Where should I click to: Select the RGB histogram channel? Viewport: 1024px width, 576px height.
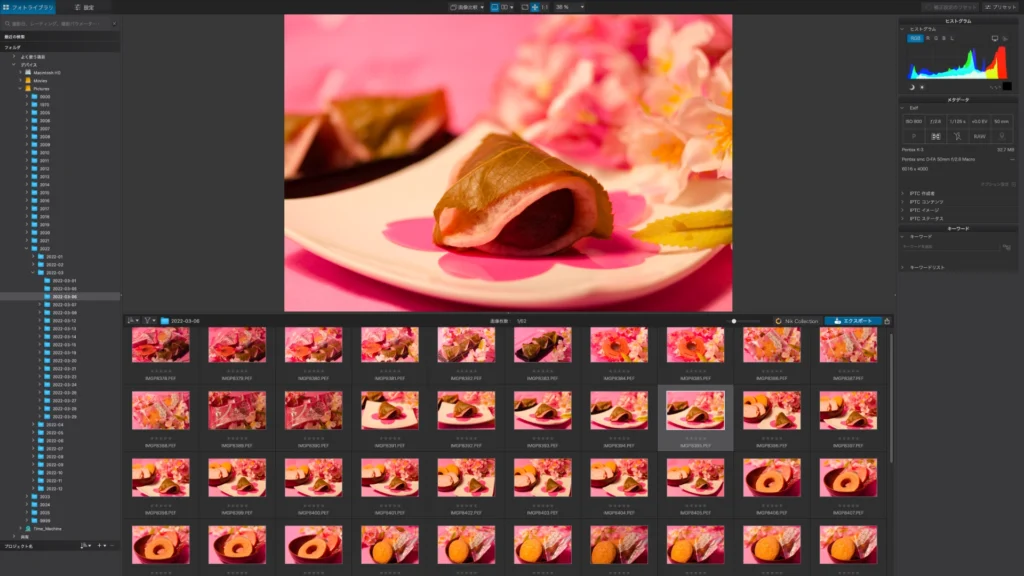pyautogui.click(x=915, y=38)
